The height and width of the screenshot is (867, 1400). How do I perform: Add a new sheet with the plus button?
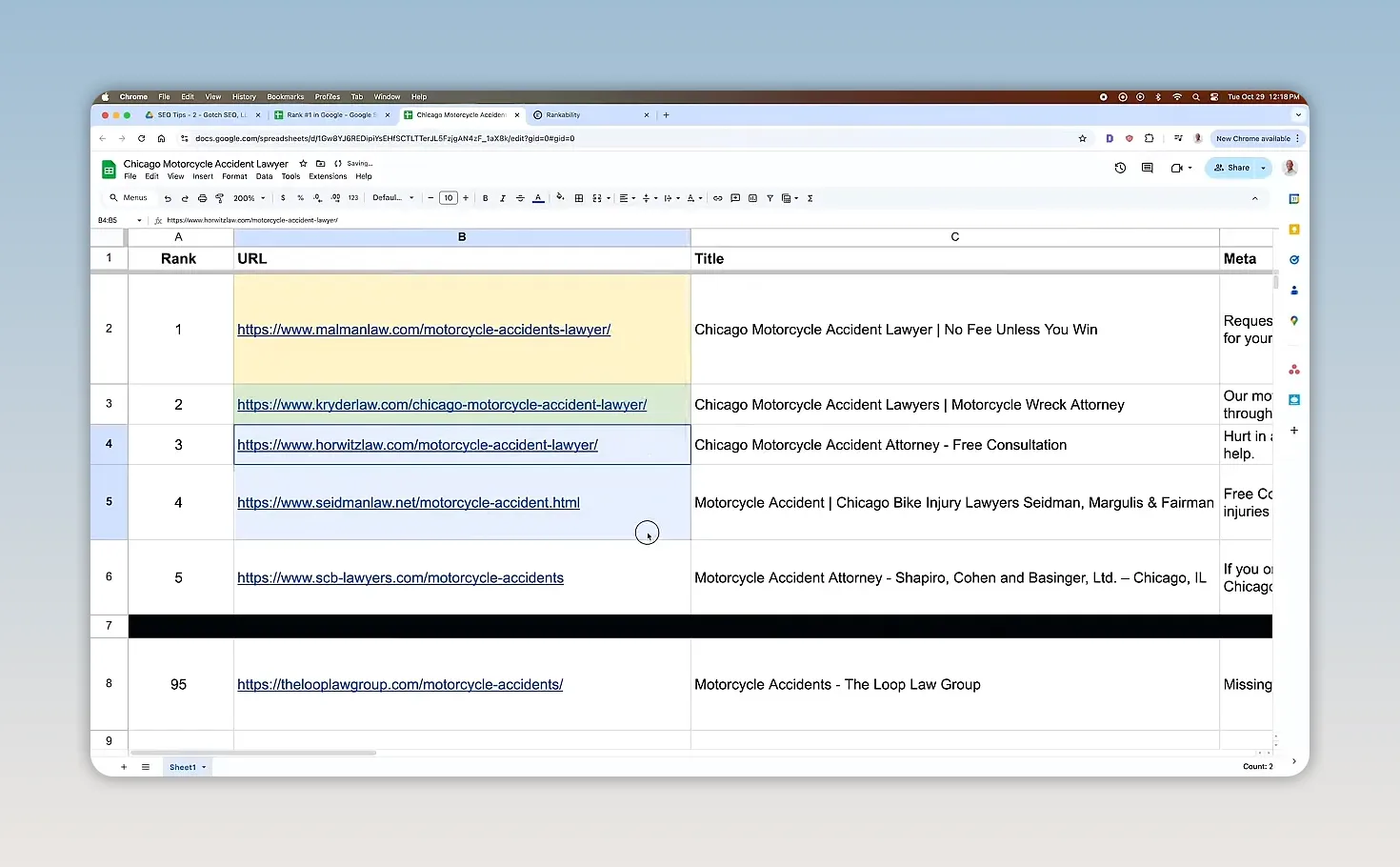coord(124,767)
